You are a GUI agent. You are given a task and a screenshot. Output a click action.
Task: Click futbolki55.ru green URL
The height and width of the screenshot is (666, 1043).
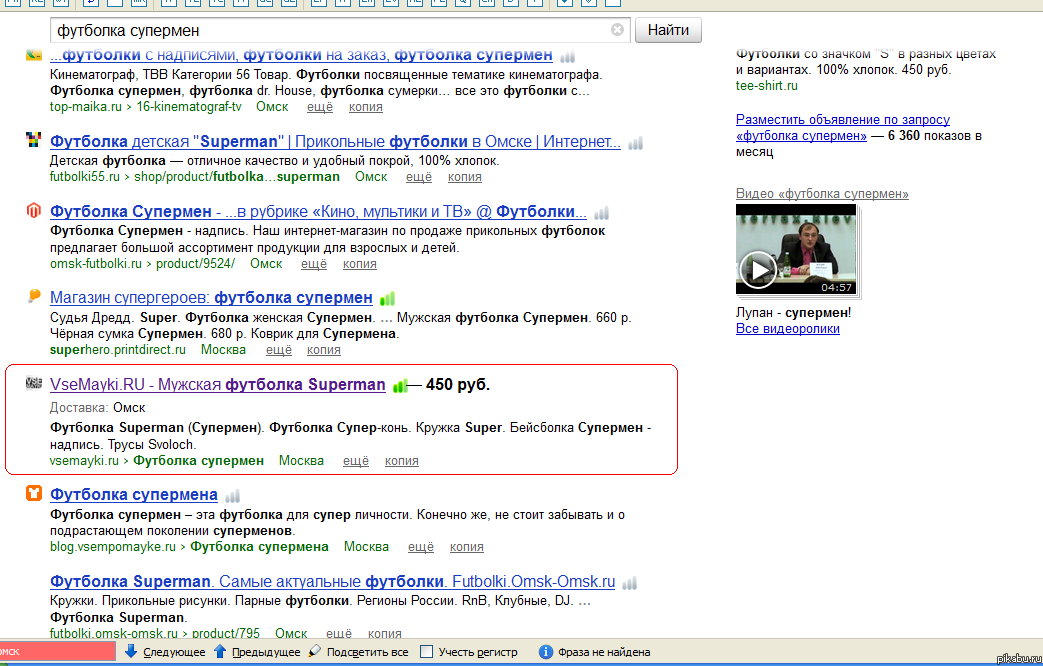(195, 177)
